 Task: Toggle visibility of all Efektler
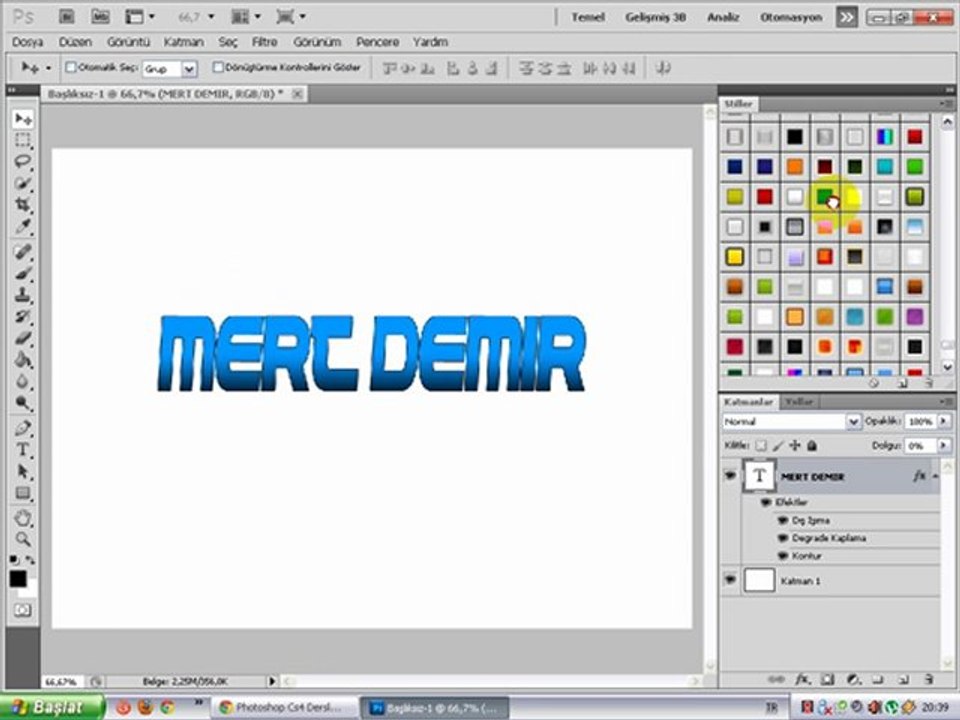tap(765, 502)
